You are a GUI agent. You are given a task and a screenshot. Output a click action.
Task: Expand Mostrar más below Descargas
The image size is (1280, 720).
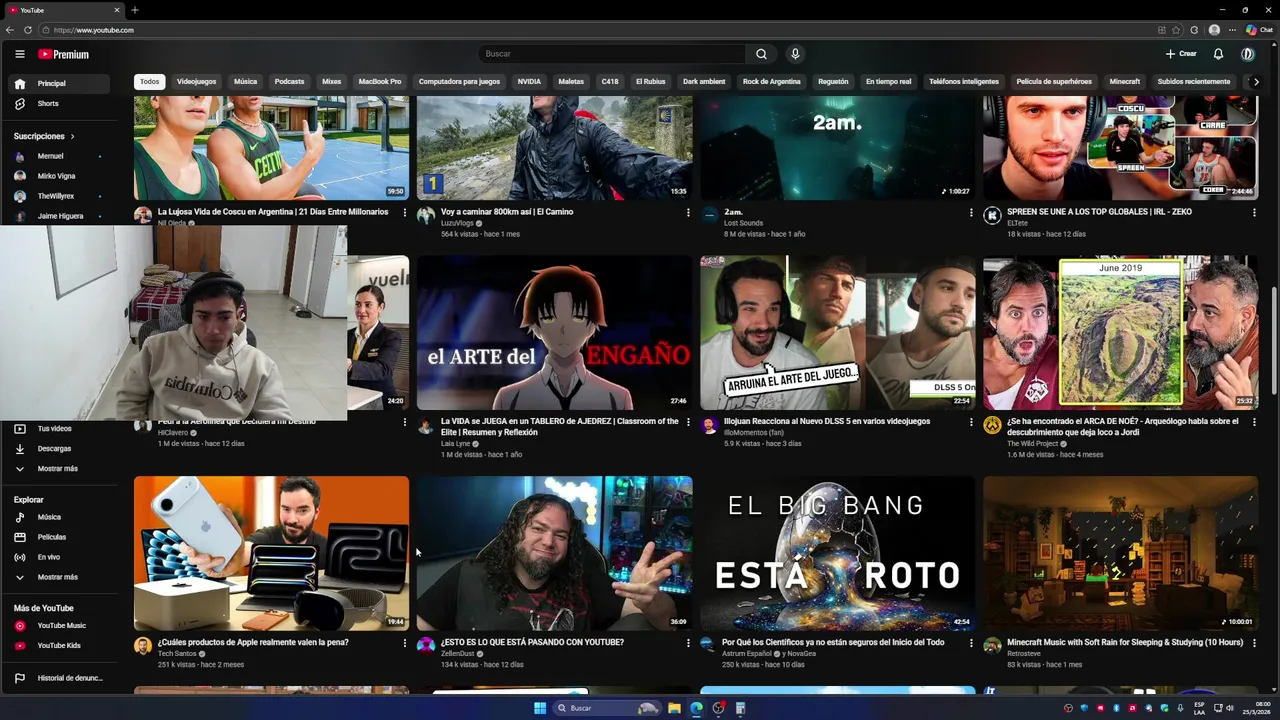(x=57, y=469)
